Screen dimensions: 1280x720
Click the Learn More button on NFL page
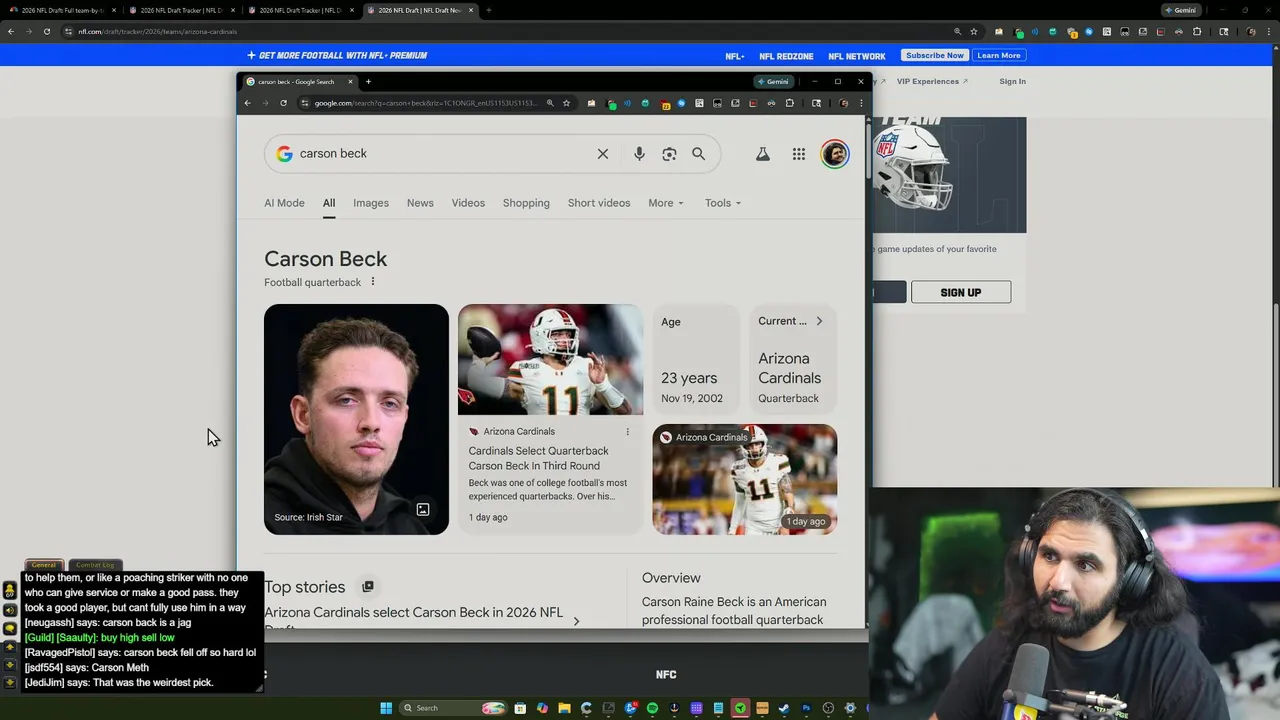pos(999,55)
